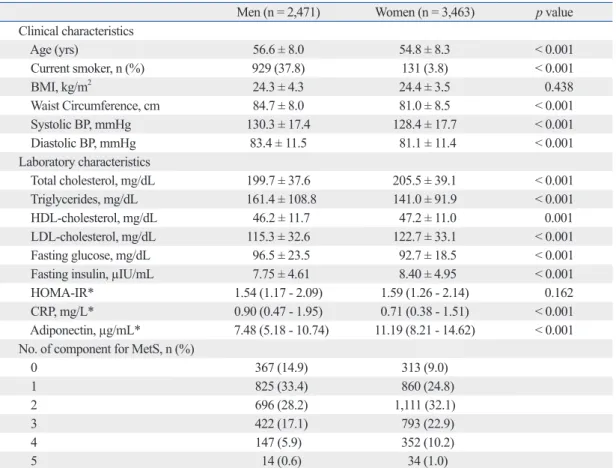This screenshot has height=468, width=616.
Task: Click the value '128.4 ± 17.7'
Action: tap(425, 125)
